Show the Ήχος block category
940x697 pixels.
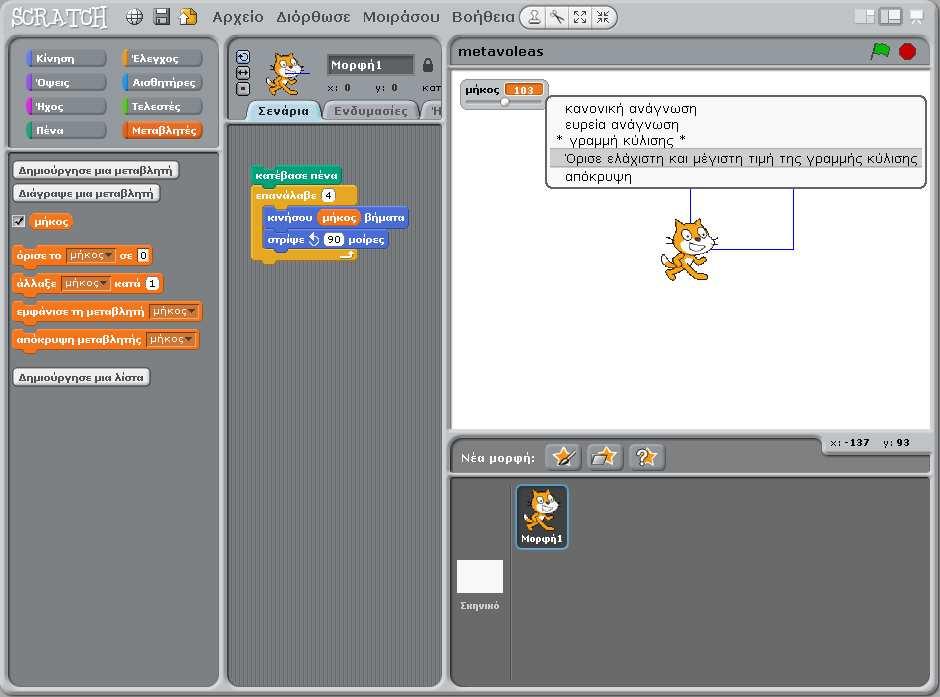click(x=66, y=107)
